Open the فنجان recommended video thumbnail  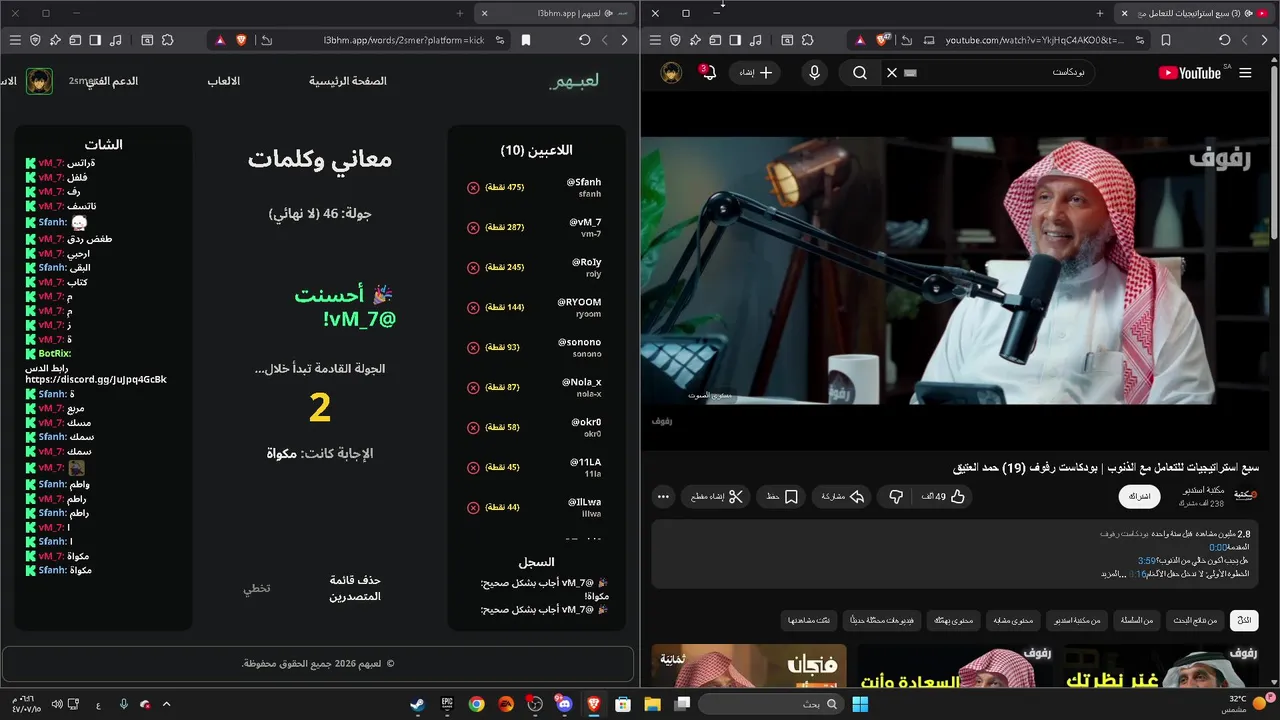749,666
